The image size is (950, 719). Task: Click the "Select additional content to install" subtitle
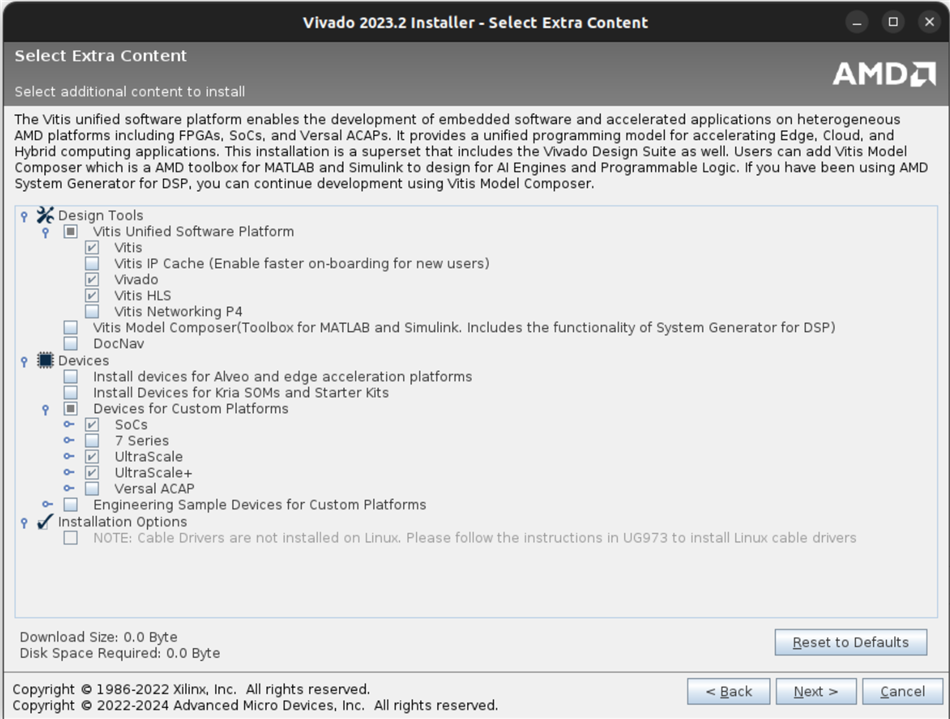[x=130, y=91]
